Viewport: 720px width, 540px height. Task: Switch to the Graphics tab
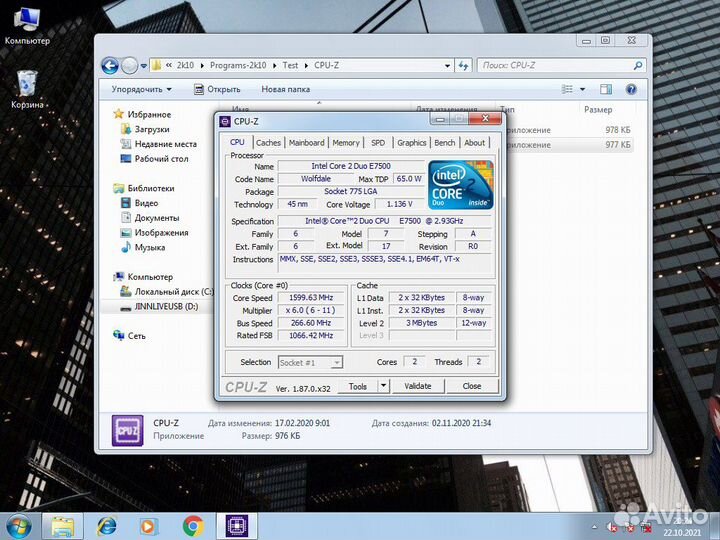click(411, 143)
